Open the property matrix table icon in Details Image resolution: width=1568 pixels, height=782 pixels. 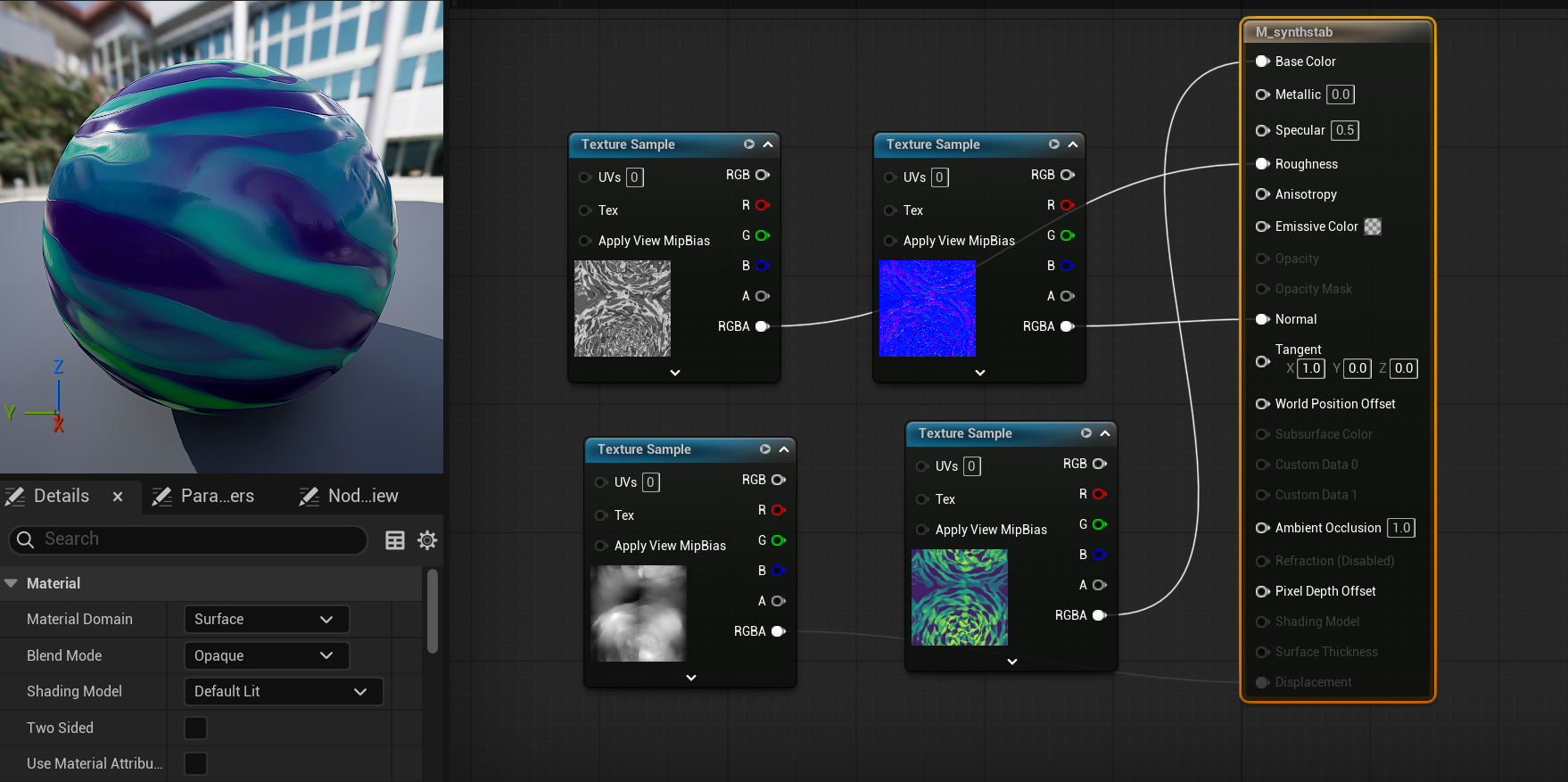point(395,540)
